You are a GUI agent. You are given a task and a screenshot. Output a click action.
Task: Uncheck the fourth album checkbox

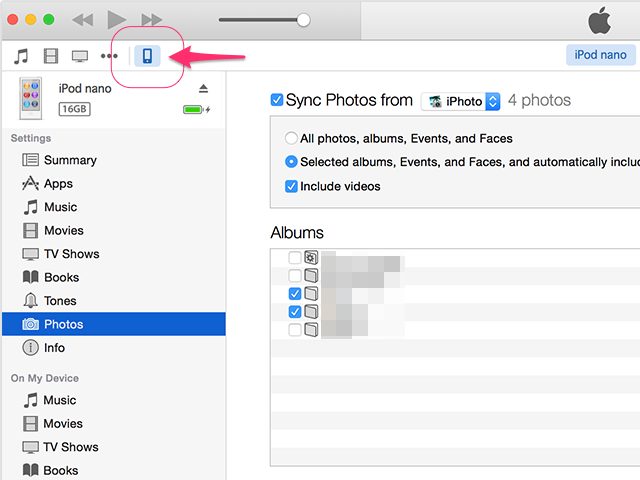coord(295,311)
